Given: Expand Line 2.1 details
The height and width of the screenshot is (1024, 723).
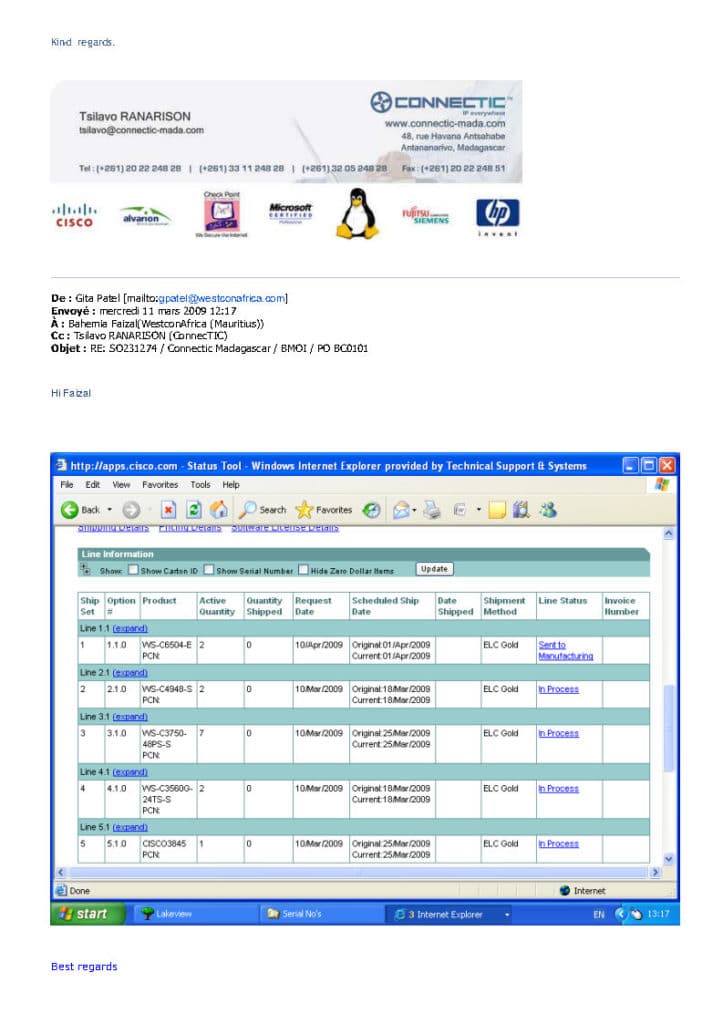Looking at the screenshot, I should (130, 673).
